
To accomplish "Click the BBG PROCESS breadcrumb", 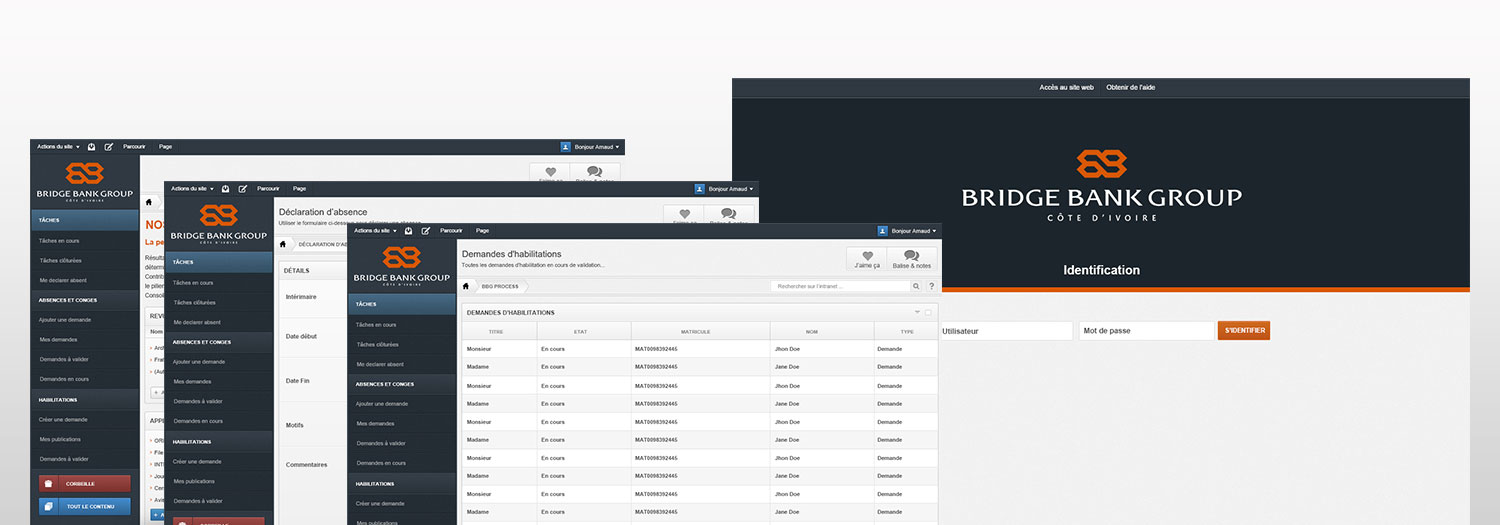I will pyautogui.click(x=501, y=286).
